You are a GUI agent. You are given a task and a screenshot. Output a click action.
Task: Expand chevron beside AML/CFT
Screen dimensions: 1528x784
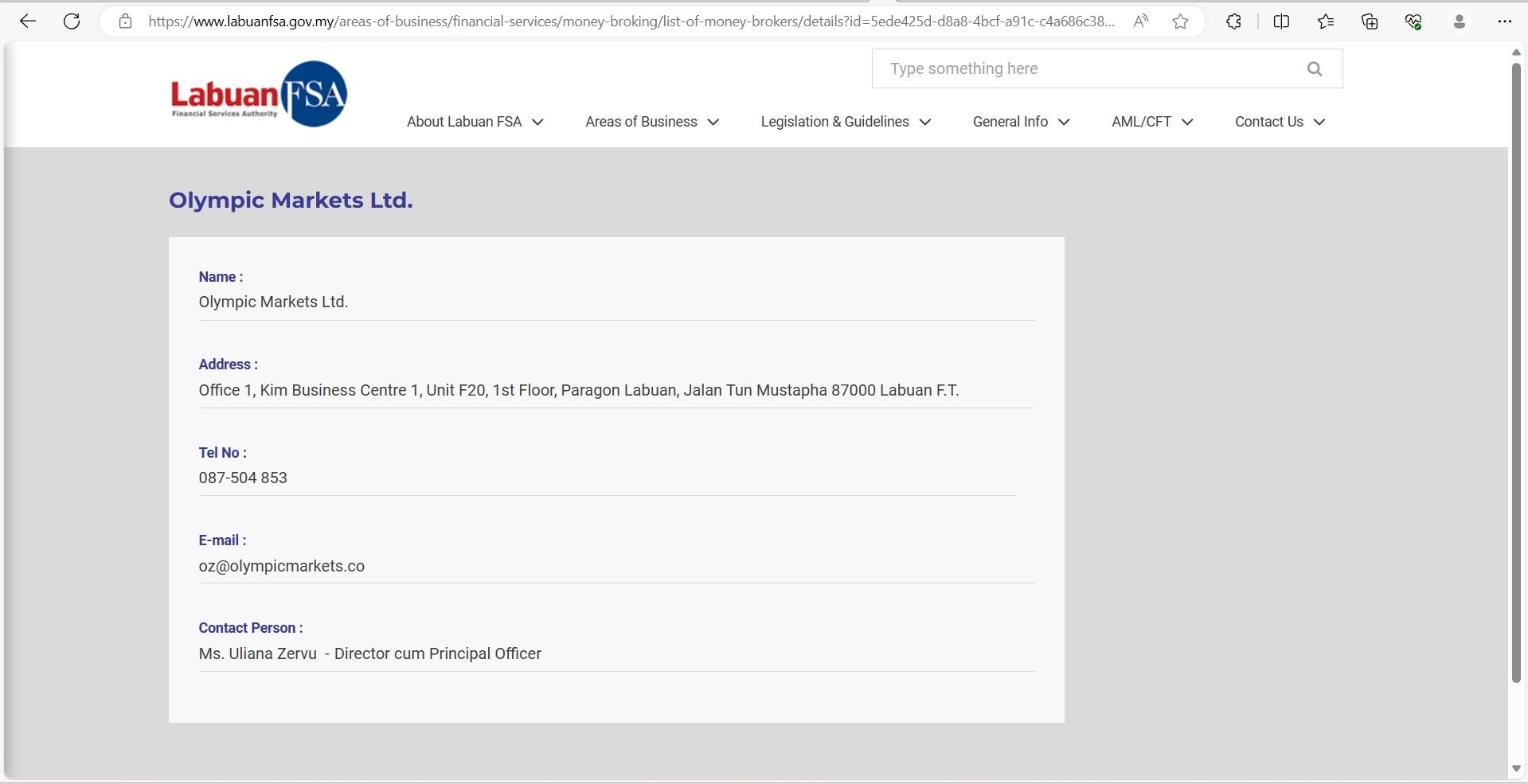pyautogui.click(x=1187, y=122)
